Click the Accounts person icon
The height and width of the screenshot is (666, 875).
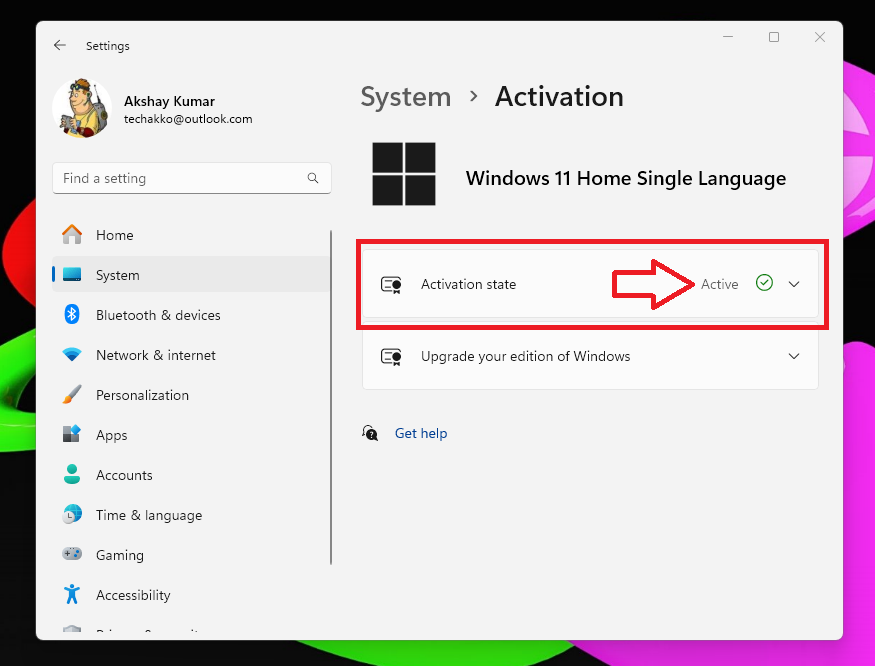(72, 475)
